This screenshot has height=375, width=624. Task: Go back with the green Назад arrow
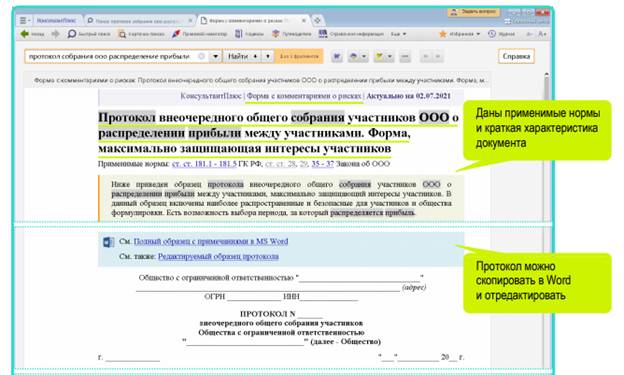point(32,34)
